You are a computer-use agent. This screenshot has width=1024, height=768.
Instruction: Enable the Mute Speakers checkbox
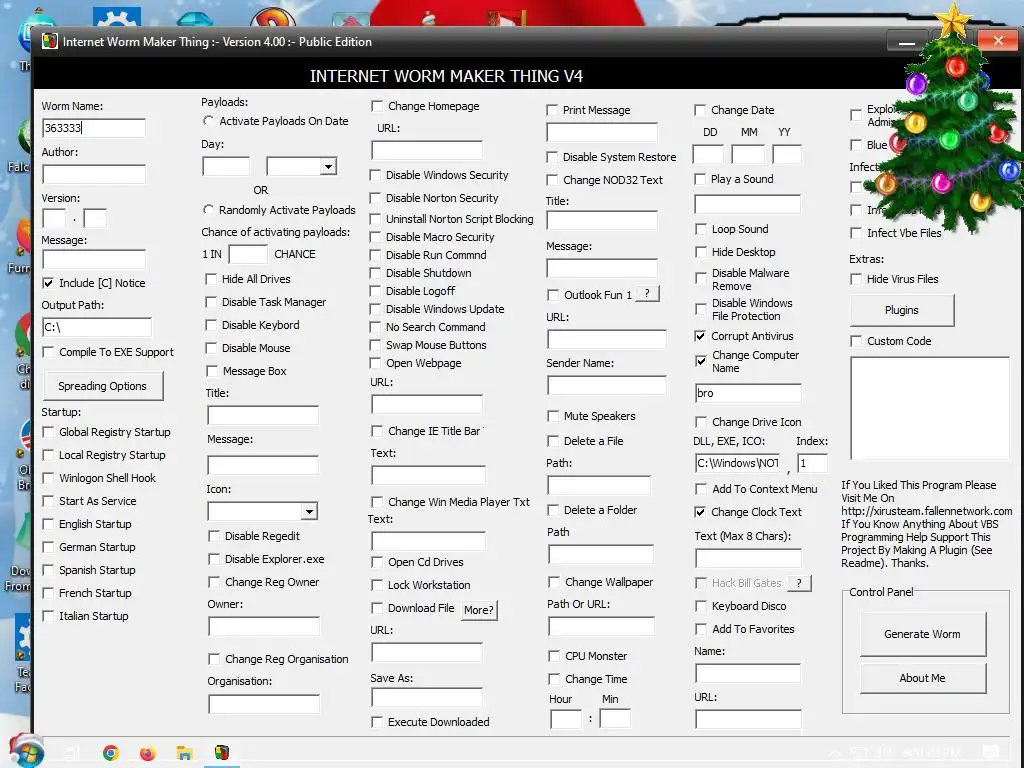(553, 416)
